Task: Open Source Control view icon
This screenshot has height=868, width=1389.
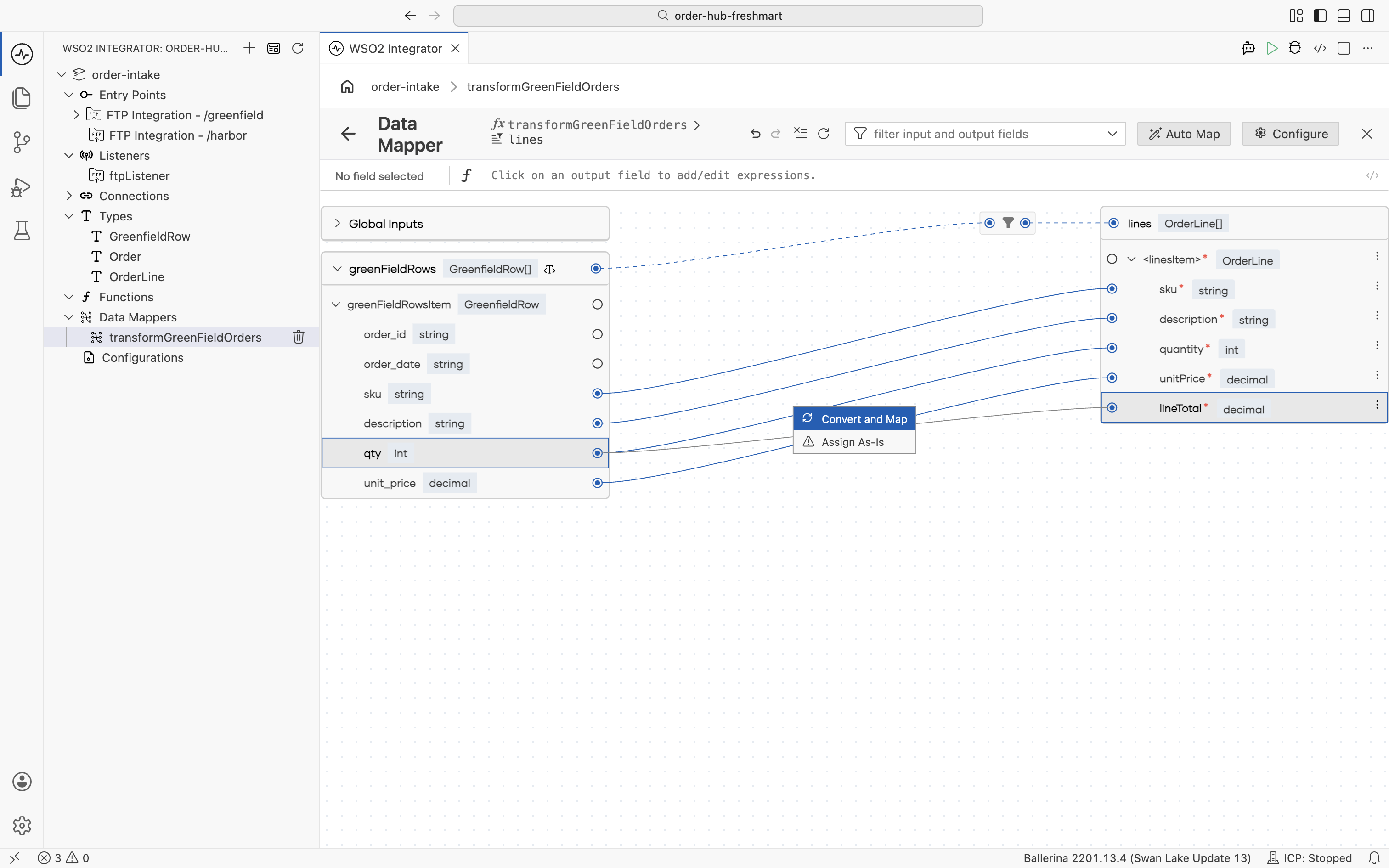Action: 22,142
